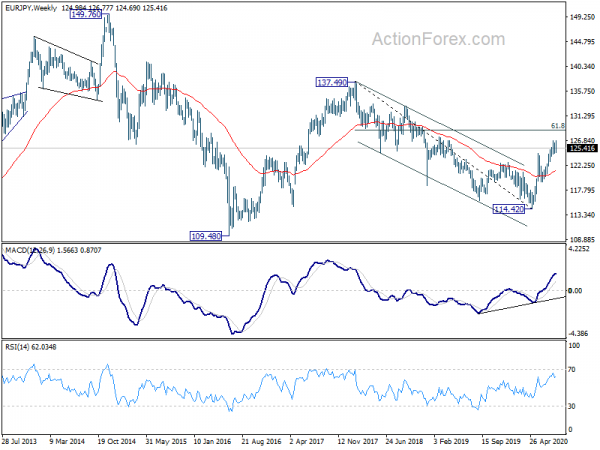The width and height of the screenshot is (600, 450).
Task: Click the 3 Feb 2019 date label
Action: pos(453,441)
